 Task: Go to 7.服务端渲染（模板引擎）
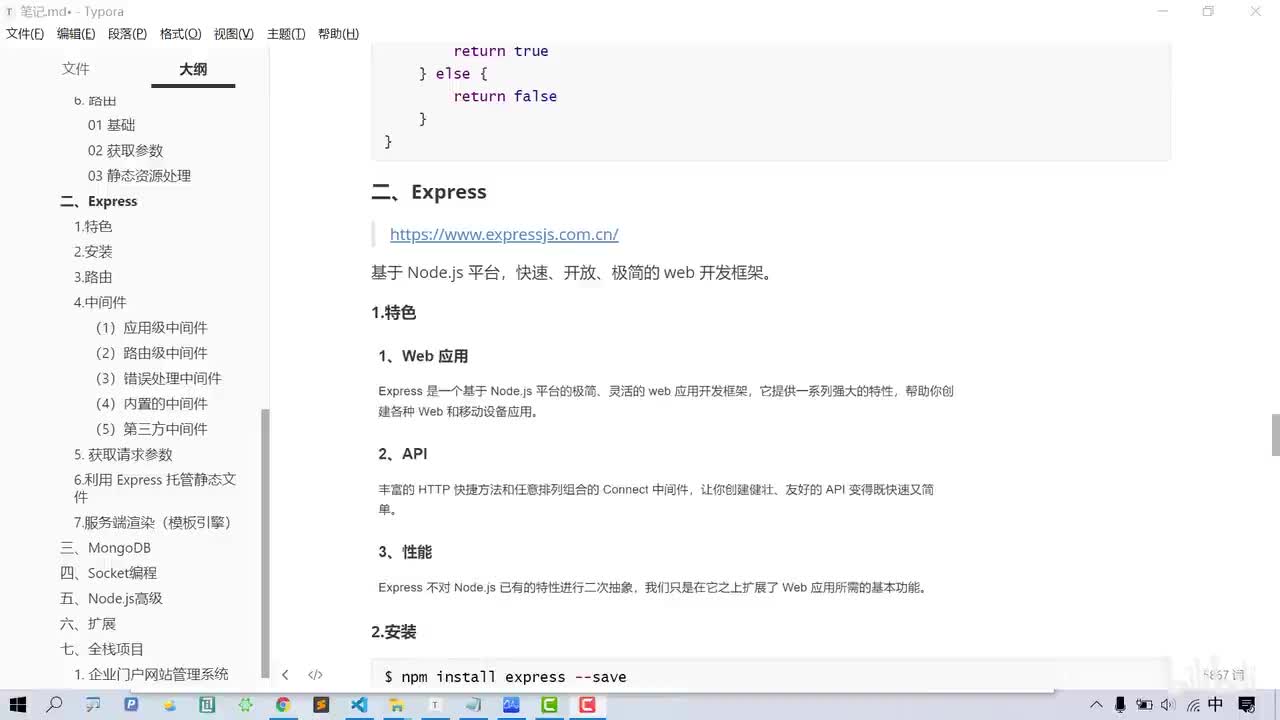pos(154,522)
